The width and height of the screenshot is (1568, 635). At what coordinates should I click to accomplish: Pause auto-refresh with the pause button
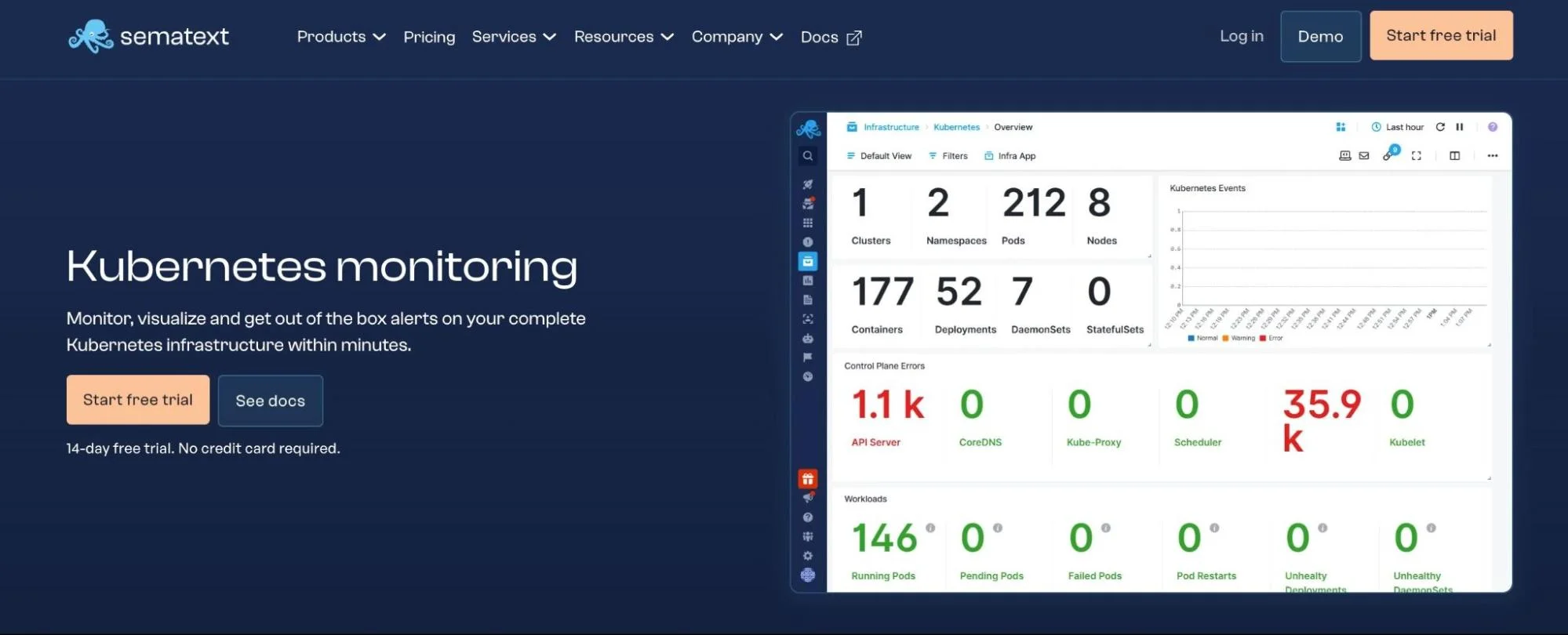[1460, 127]
